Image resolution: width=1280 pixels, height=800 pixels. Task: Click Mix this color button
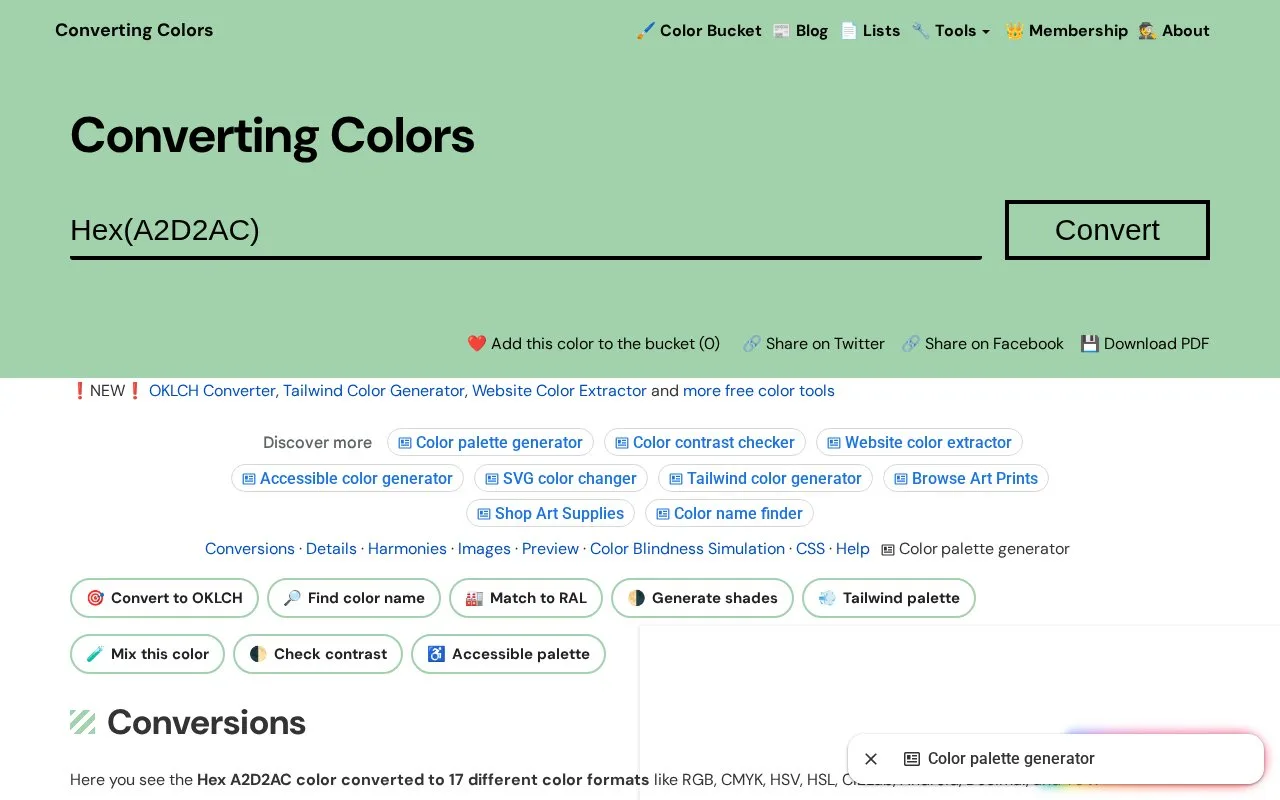point(147,654)
